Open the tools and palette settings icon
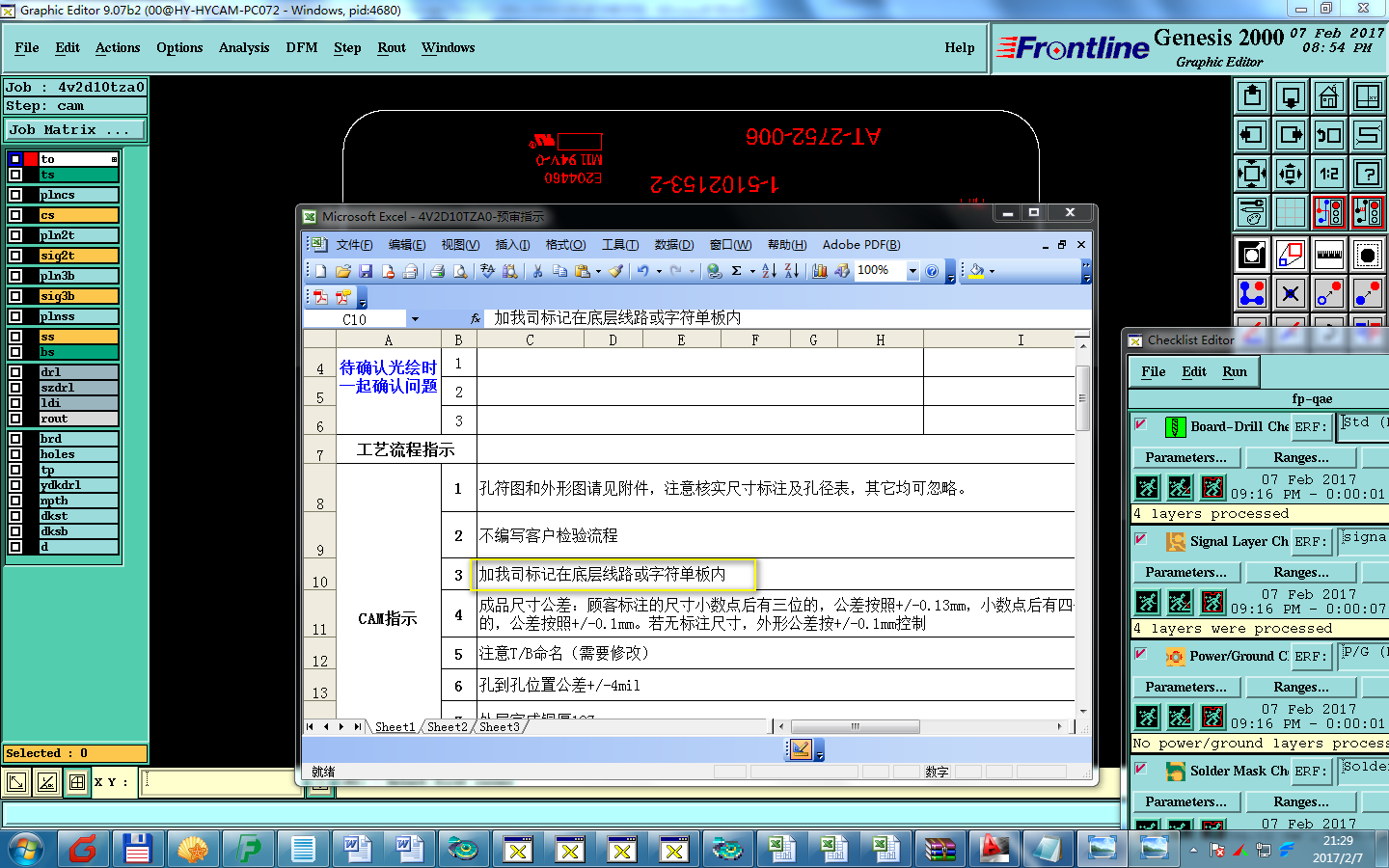Viewport: 1389px width, 868px height. 1252,212
